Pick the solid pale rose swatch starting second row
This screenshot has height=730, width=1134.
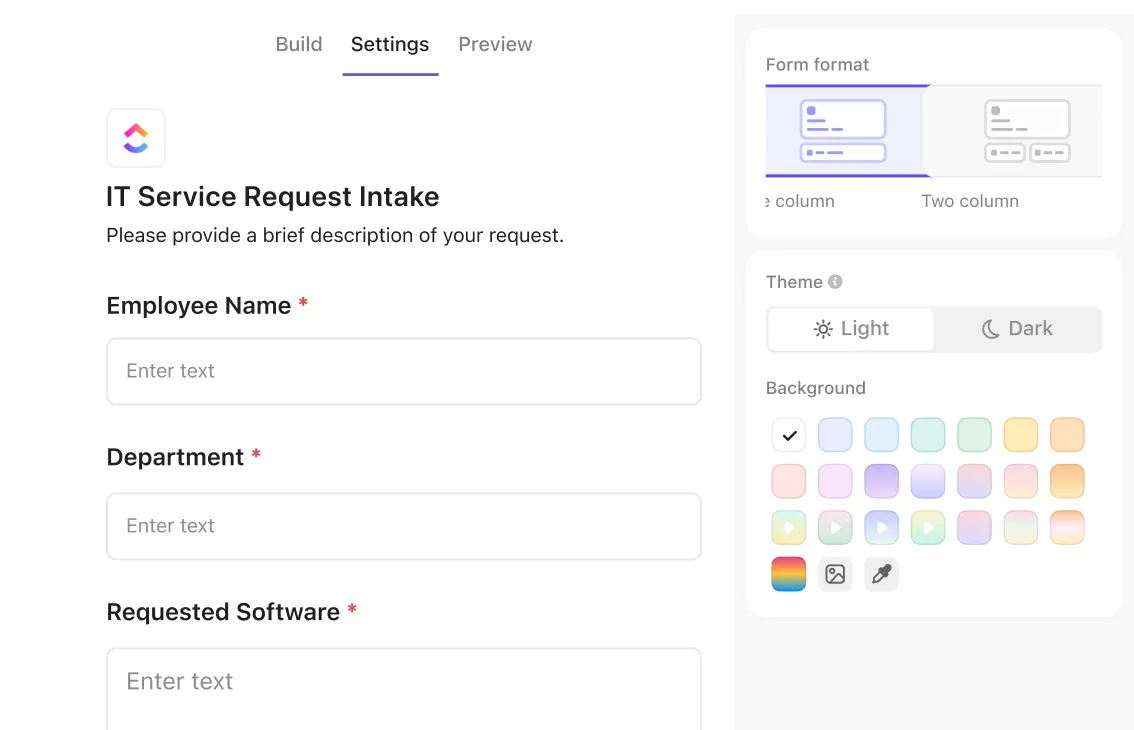click(x=789, y=482)
